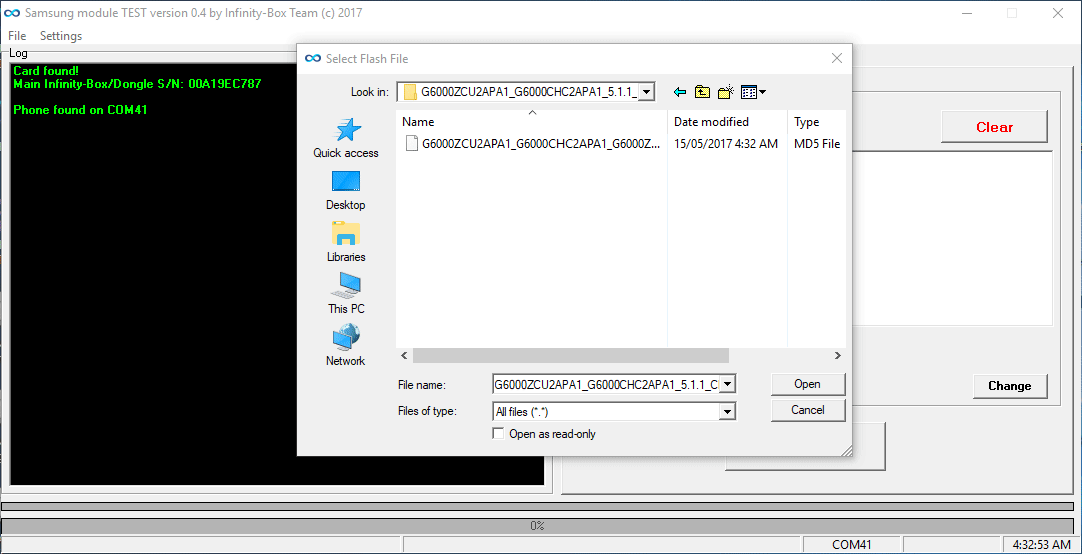Click the Infinity logo in Select Flash File dialog

click(x=313, y=59)
